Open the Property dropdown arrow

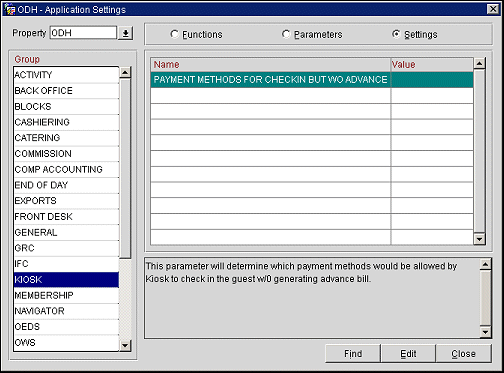(126, 33)
